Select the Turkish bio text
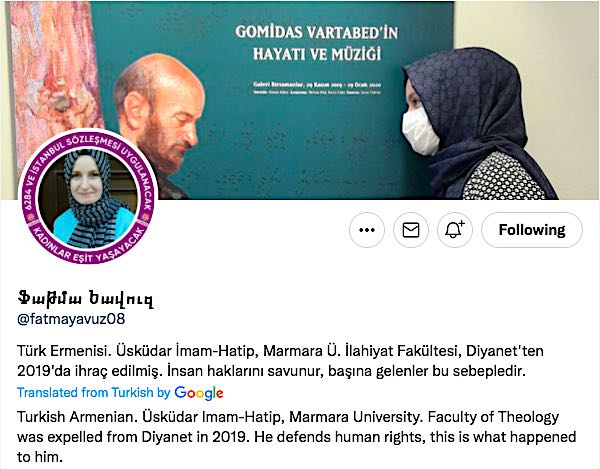The width and height of the screenshot is (600, 469). click(x=280, y=361)
